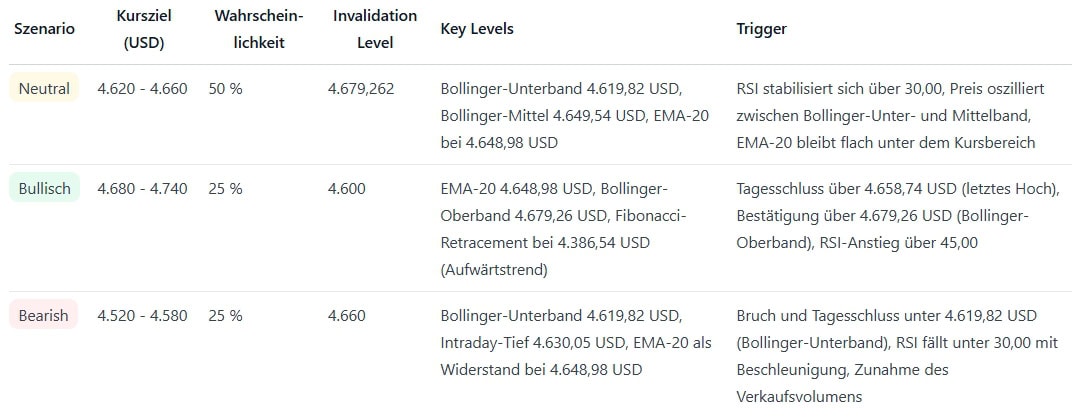1076x419 pixels.
Task: Click the Bearish row 25 % cell
Action: [226, 316]
